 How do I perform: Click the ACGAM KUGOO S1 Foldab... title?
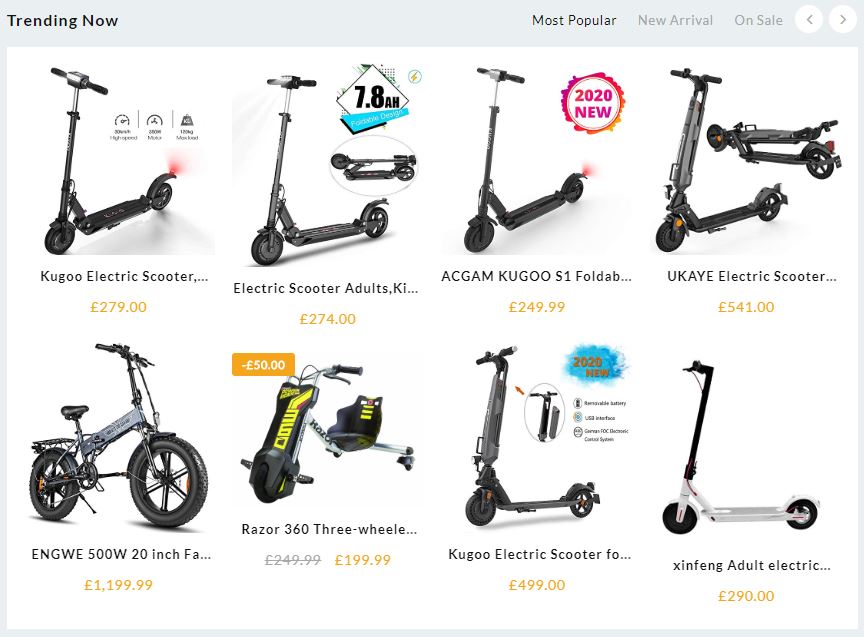[536, 276]
